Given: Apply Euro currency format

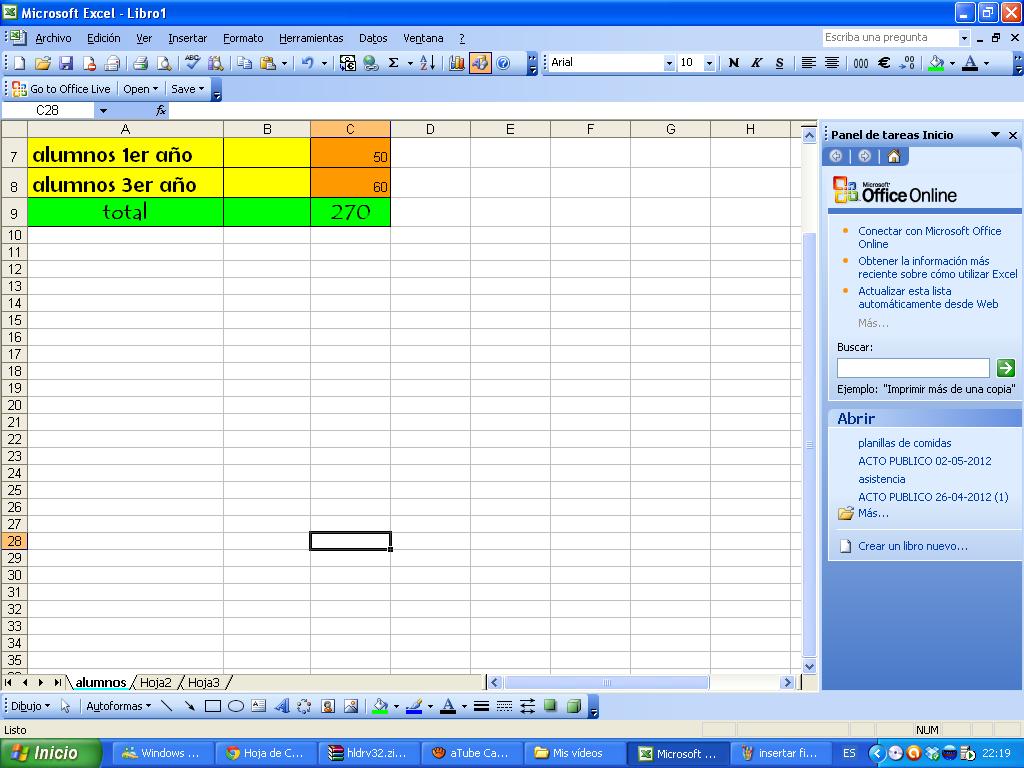Looking at the screenshot, I should 884,63.
